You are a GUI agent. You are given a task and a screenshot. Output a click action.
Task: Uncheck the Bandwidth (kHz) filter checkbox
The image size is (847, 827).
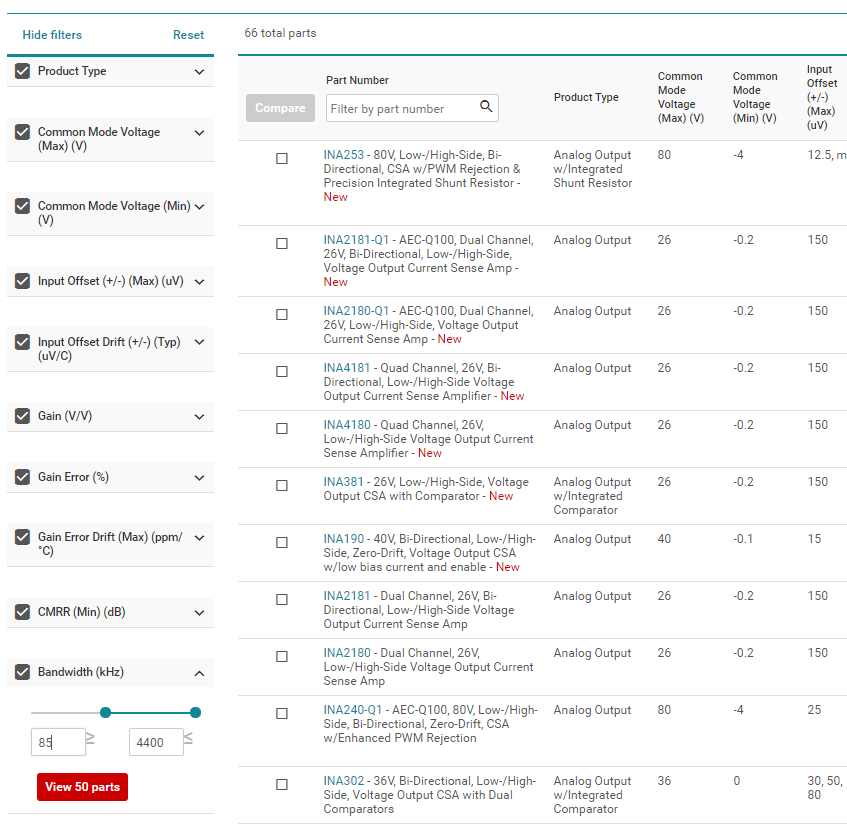pyautogui.click(x=23, y=672)
